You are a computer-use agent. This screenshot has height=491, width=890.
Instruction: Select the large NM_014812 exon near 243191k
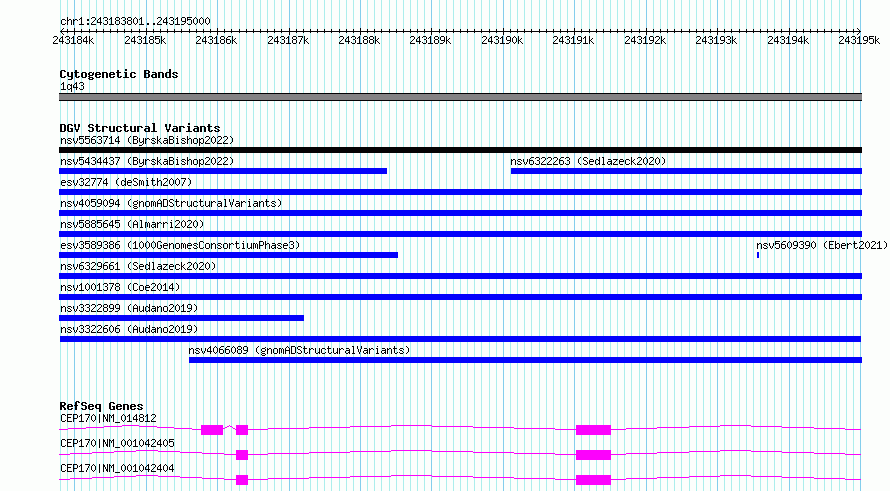593,430
